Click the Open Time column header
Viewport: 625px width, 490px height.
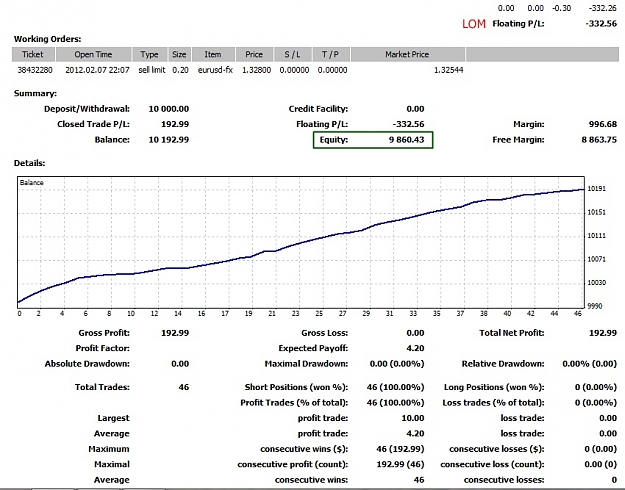pos(93,54)
